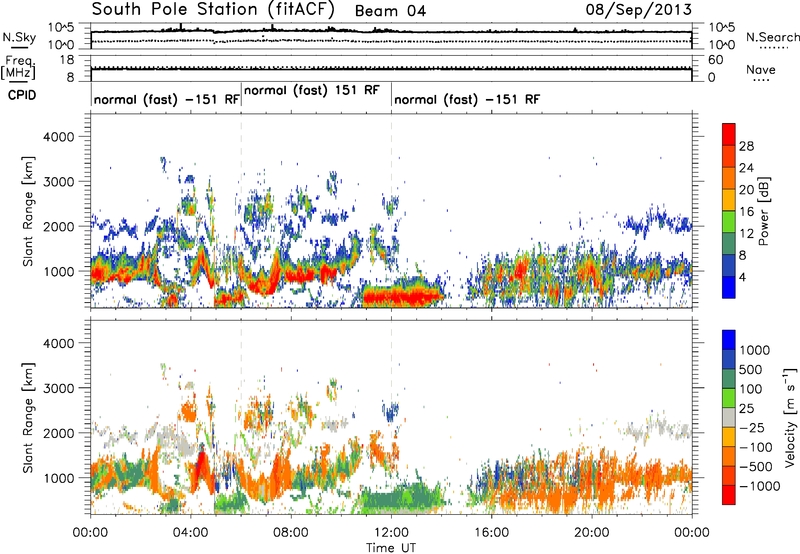
Task: Click the red top segment of Power color bar
Action: coord(729,134)
